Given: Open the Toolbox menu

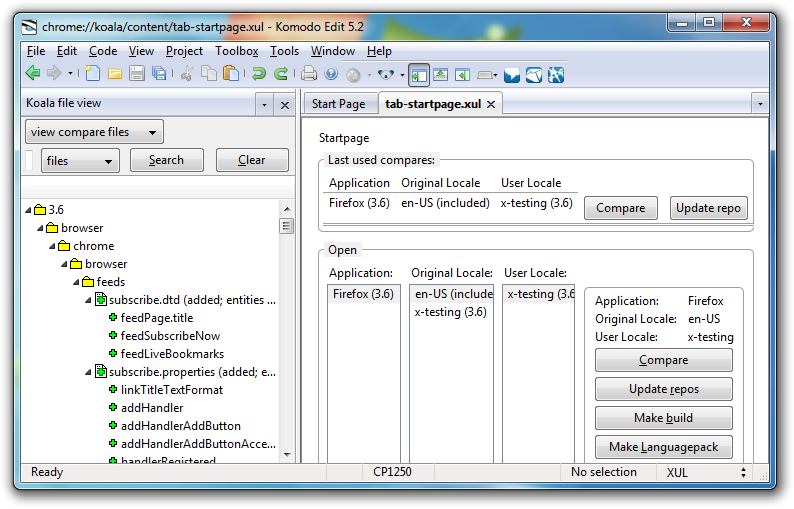Looking at the screenshot, I should click(236, 51).
